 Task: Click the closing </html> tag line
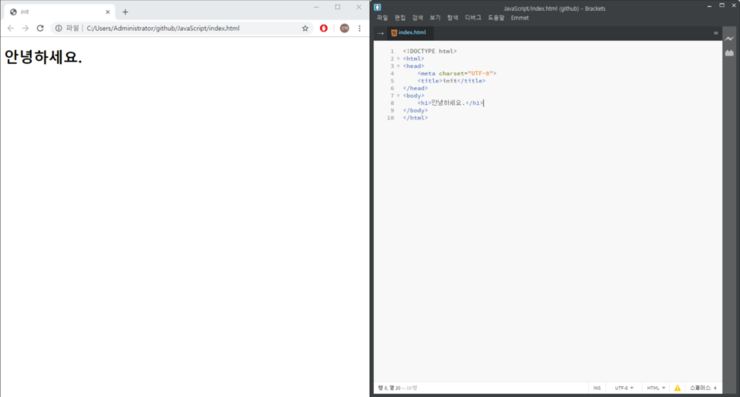tap(415, 118)
